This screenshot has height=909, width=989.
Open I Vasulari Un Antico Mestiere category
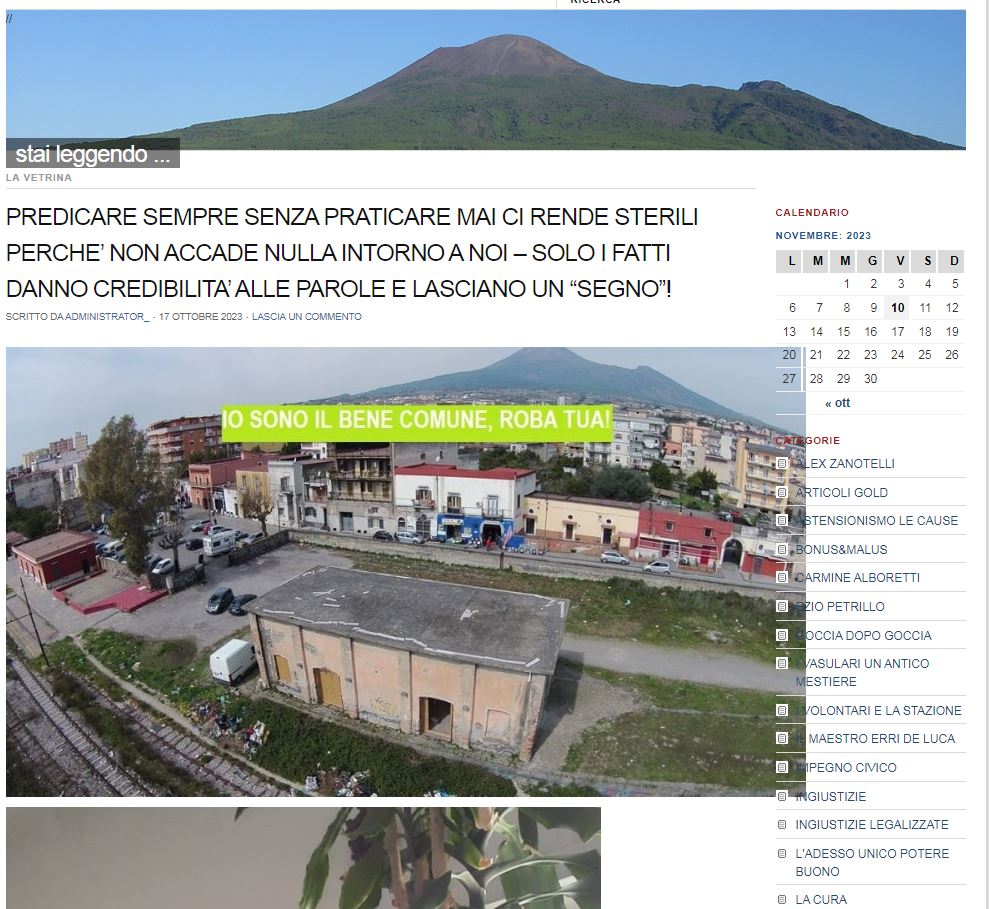click(862, 672)
